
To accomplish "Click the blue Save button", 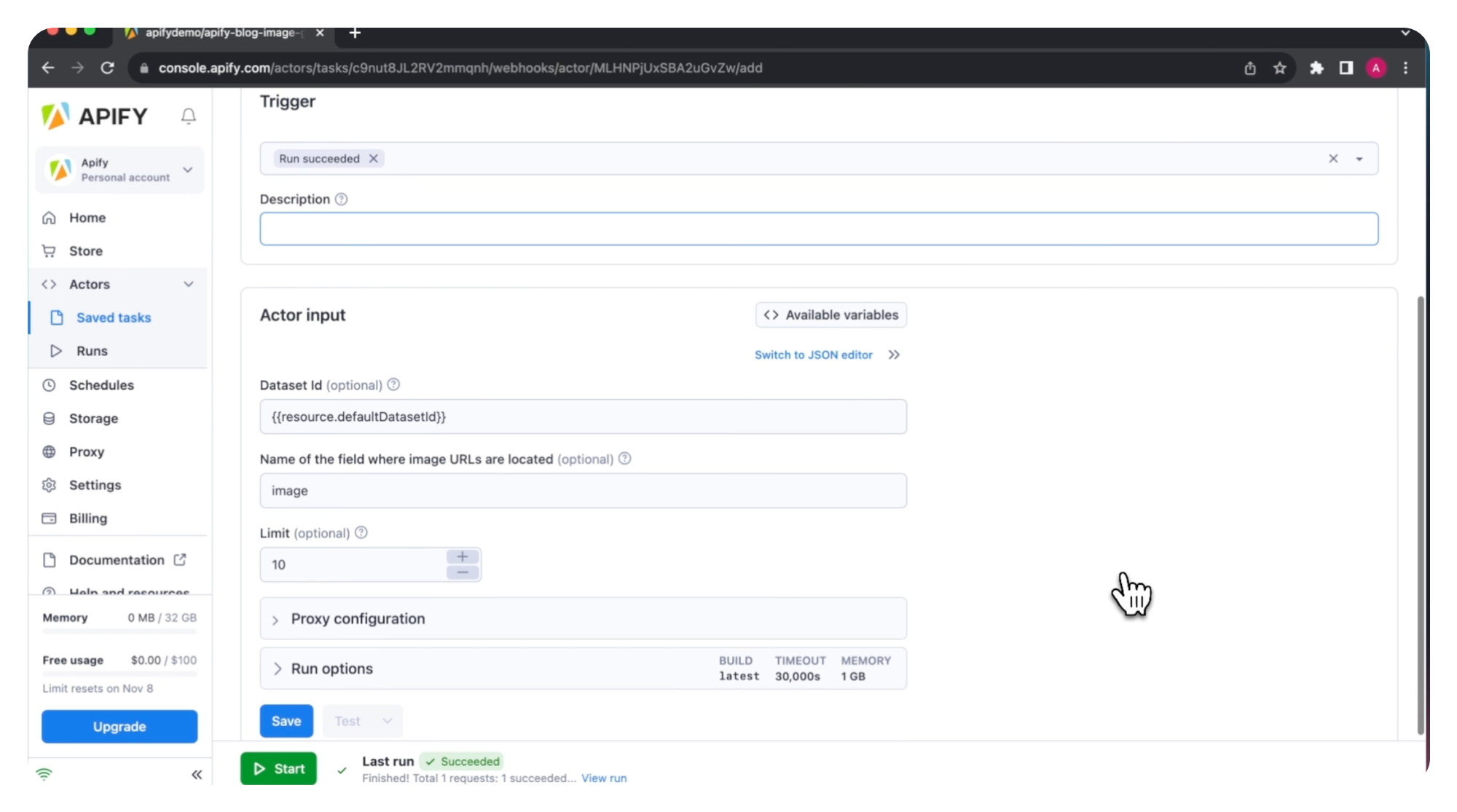I will 286,720.
